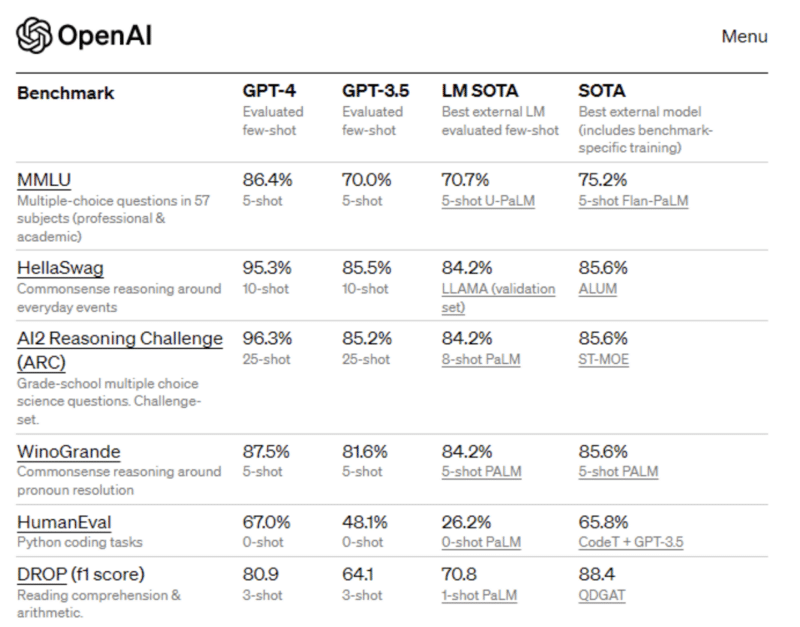Screen dimensions: 800x627
Task: Visit the HumanEval benchmark link
Action: coord(64,522)
